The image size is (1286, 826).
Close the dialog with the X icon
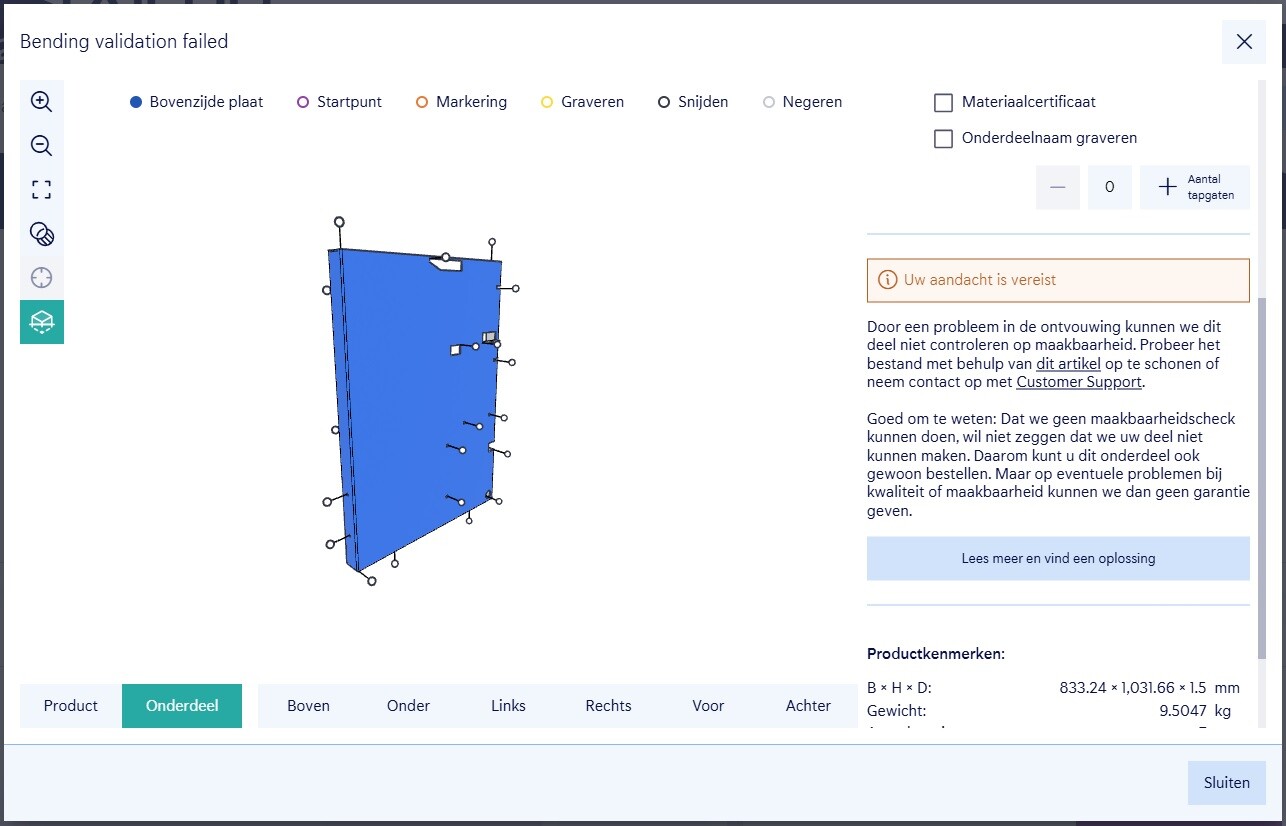click(1243, 42)
